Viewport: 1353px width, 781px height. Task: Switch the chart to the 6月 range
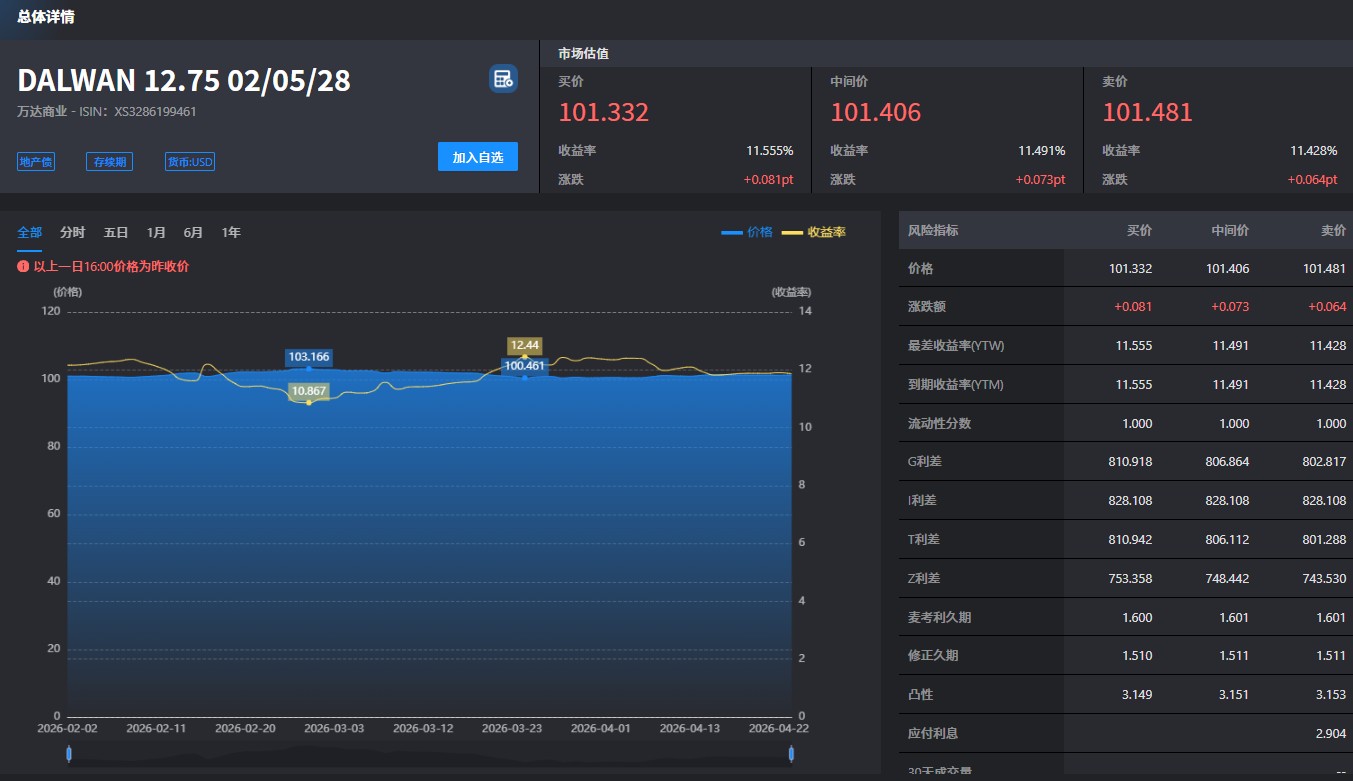point(193,232)
